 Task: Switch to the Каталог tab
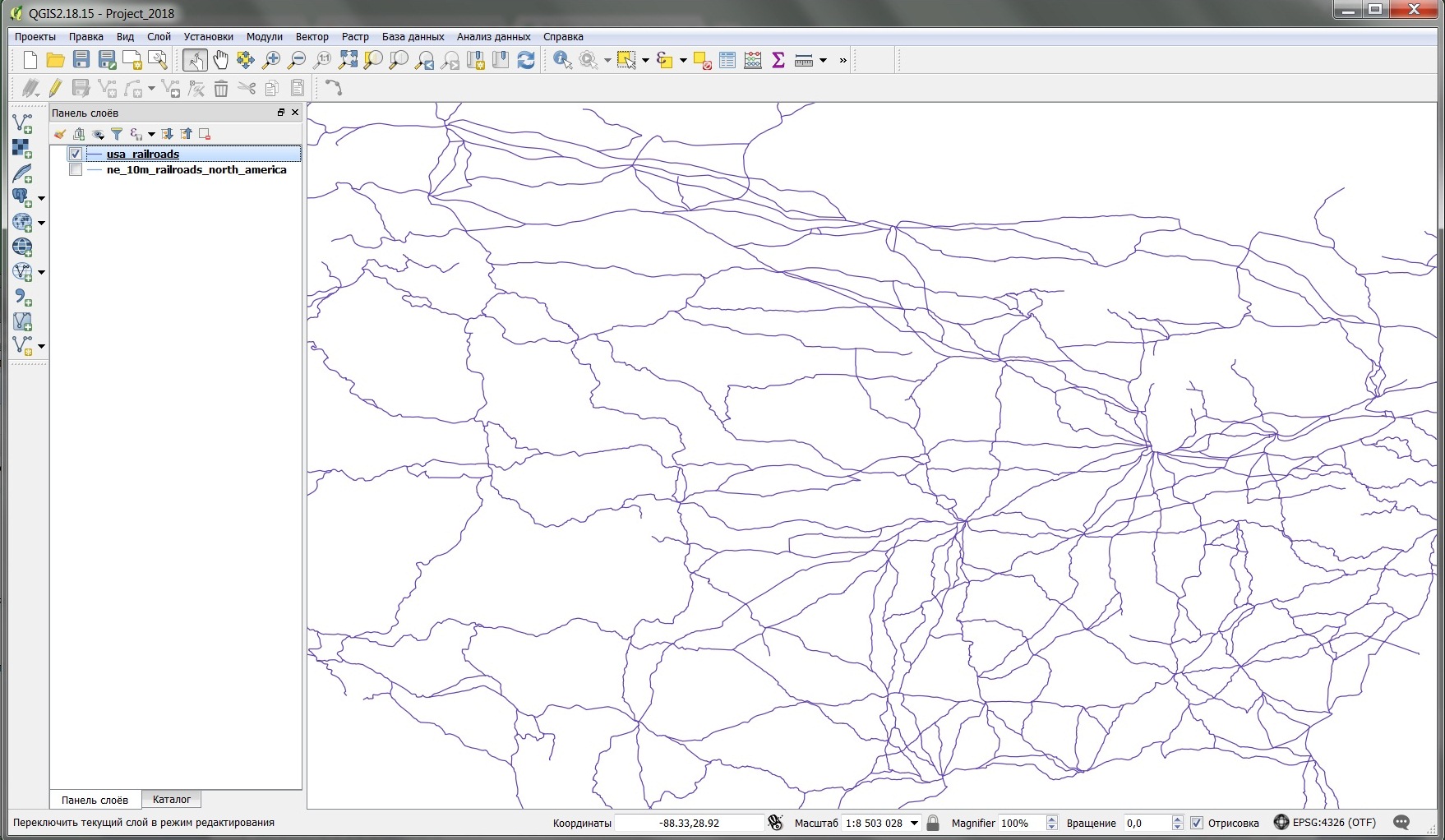point(171,800)
